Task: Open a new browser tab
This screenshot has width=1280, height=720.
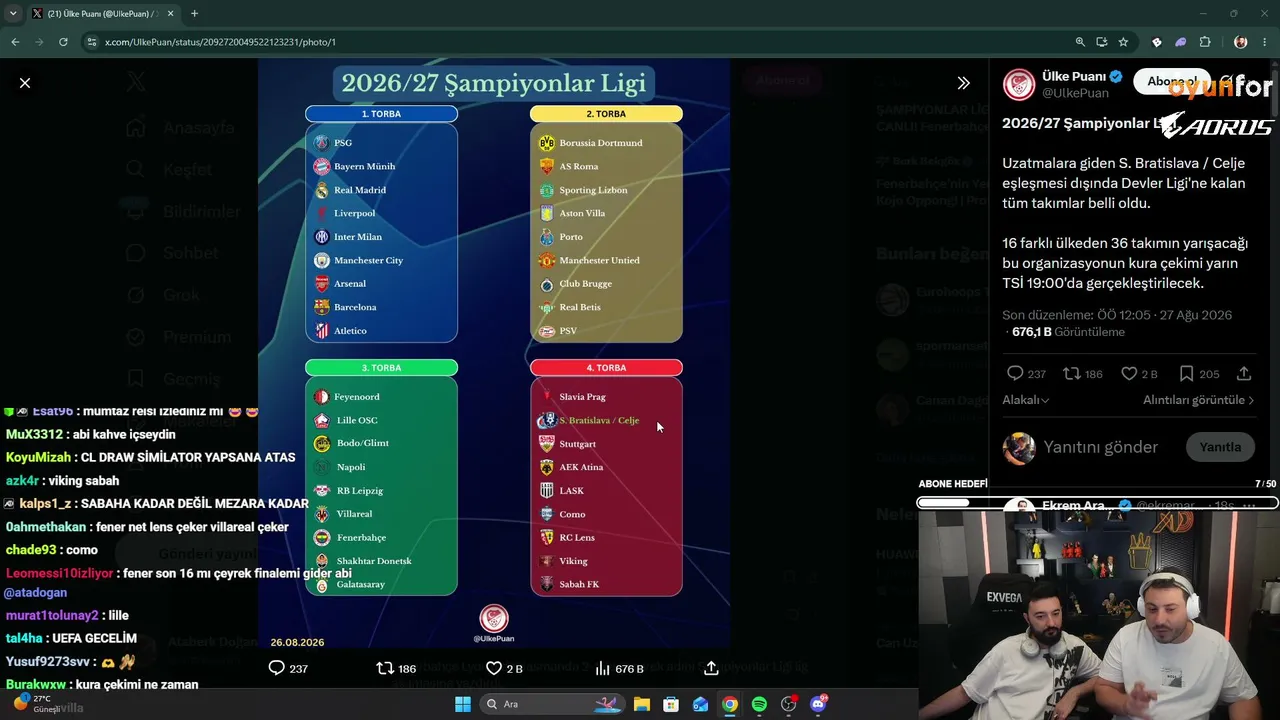Action: tap(194, 14)
